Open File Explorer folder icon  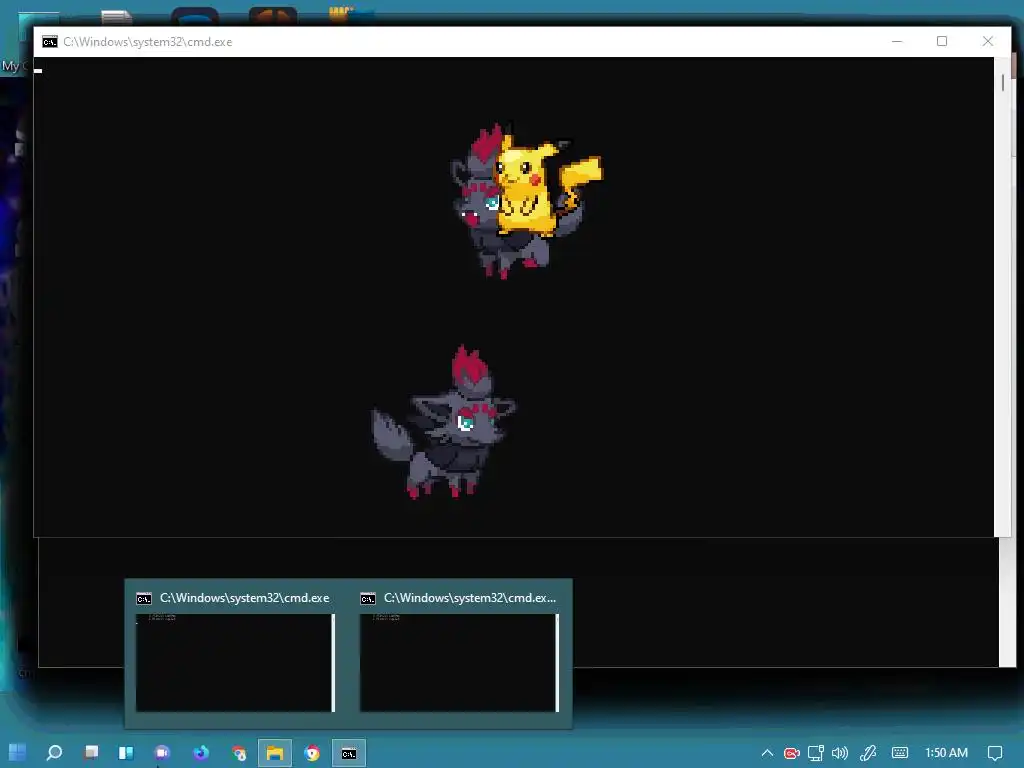click(x=275, y=754)
